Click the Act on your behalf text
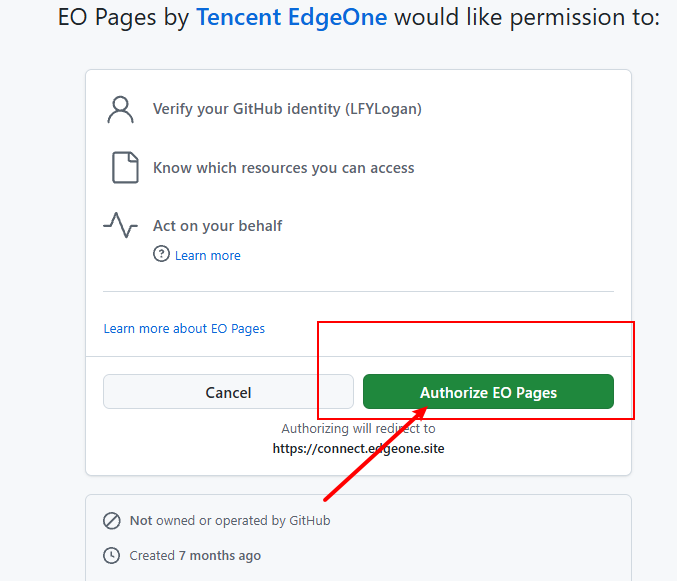677x581 pixels. pyautogui.click(x=218, y=226)
